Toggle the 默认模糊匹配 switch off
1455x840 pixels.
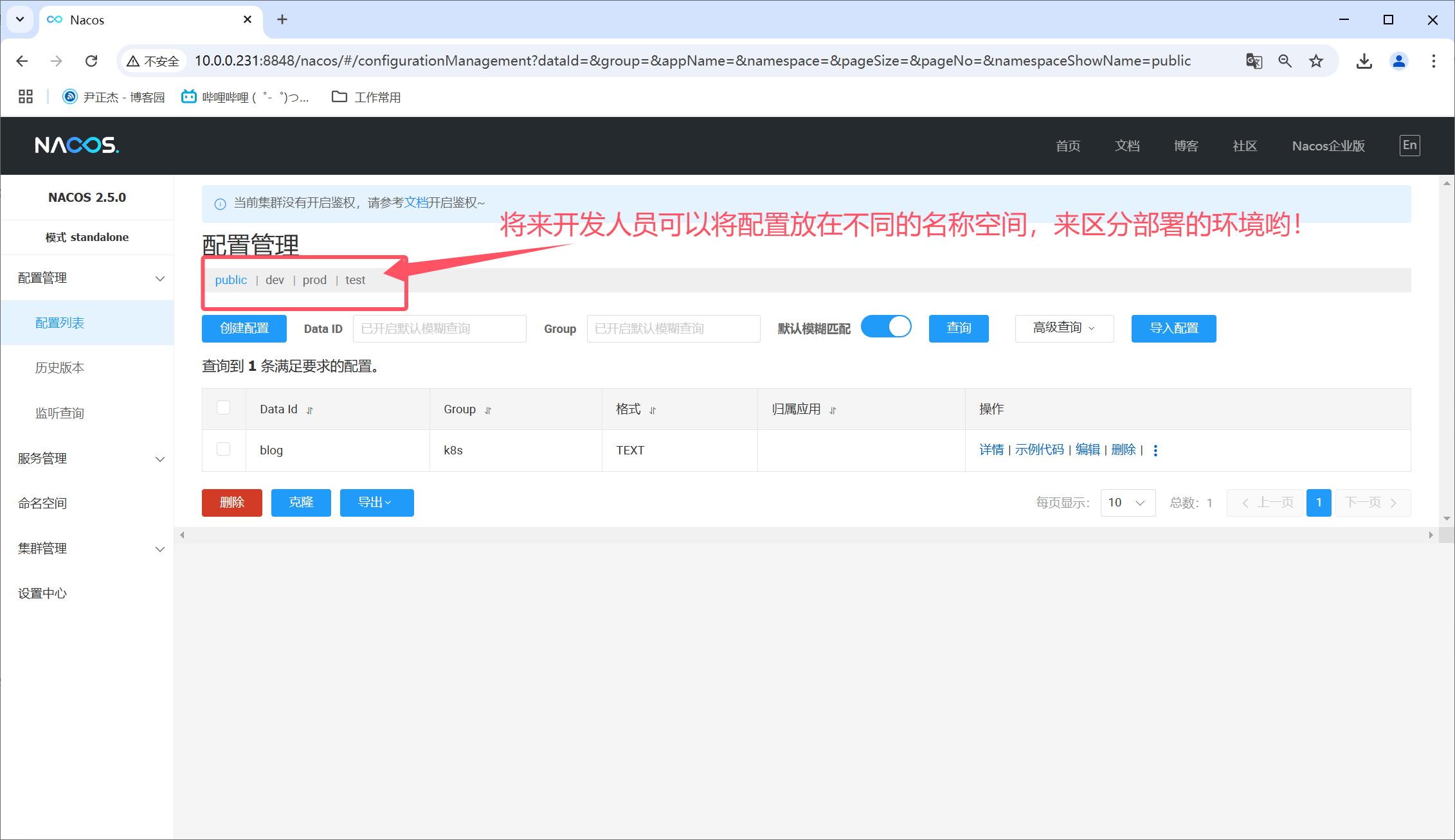(886, 327)
